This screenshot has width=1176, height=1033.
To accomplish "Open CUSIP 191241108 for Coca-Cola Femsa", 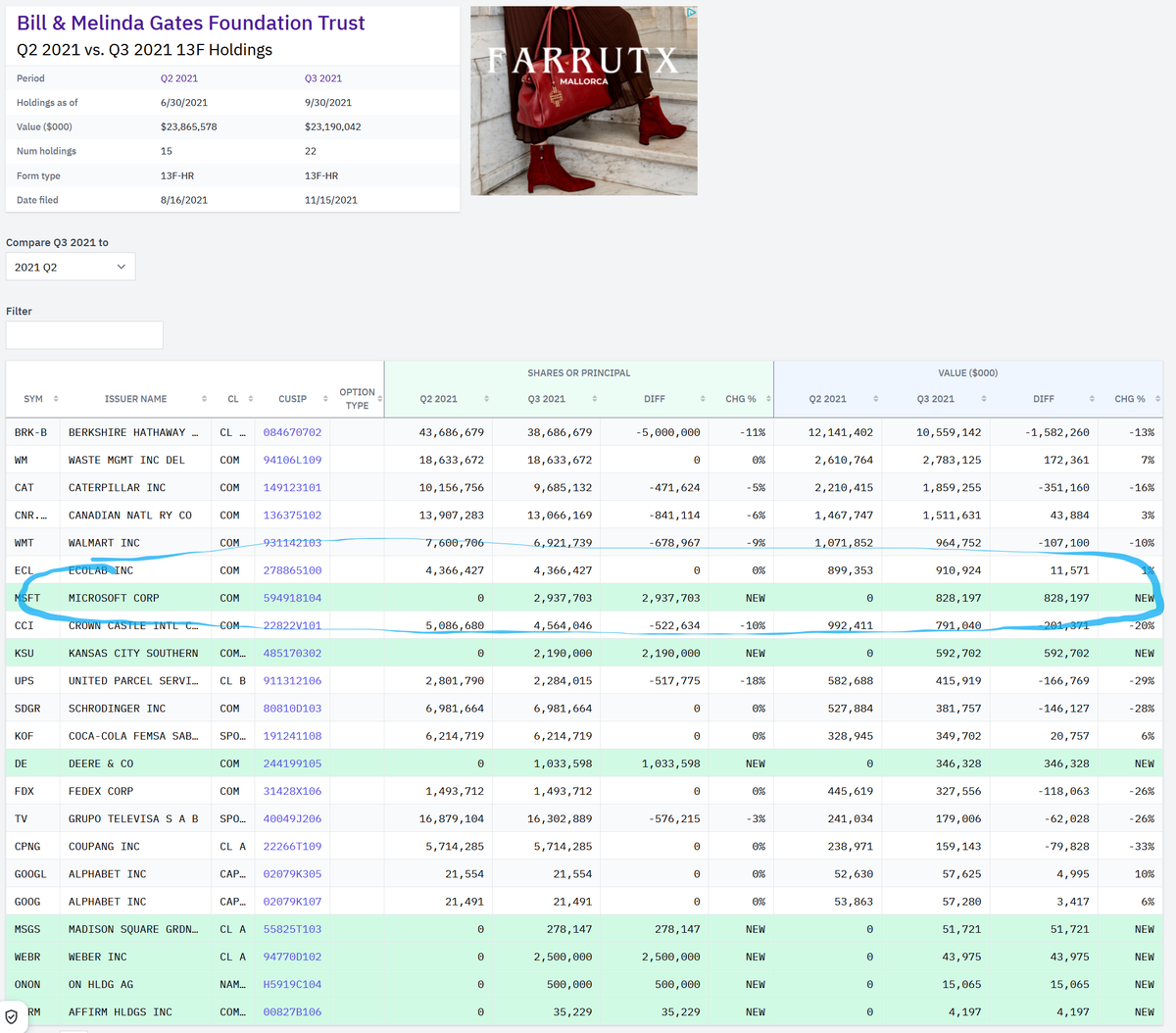I will (292, 736).
